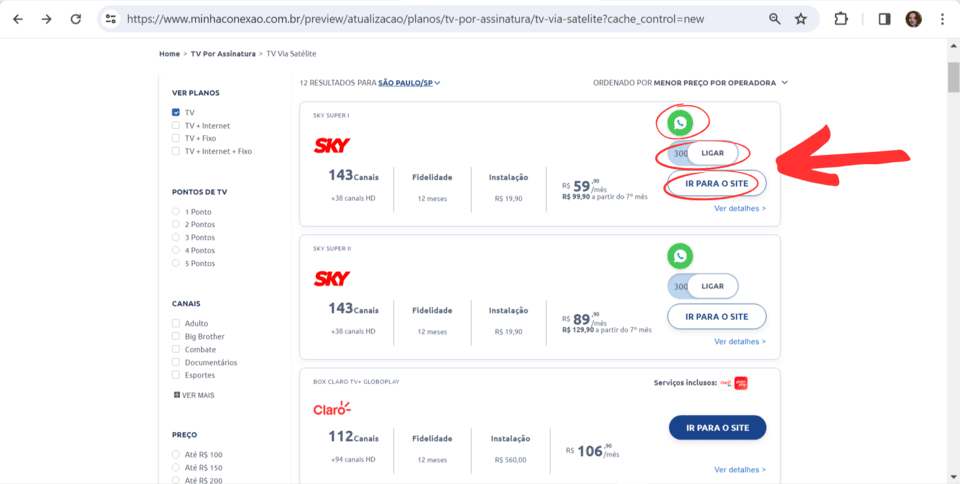Go back using browser back arrow

tap(18, 19)
